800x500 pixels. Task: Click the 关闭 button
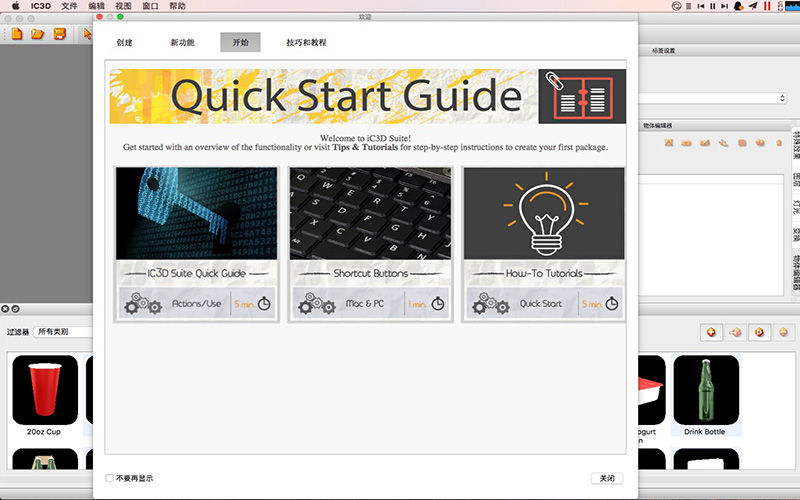(x=607, y=478)
